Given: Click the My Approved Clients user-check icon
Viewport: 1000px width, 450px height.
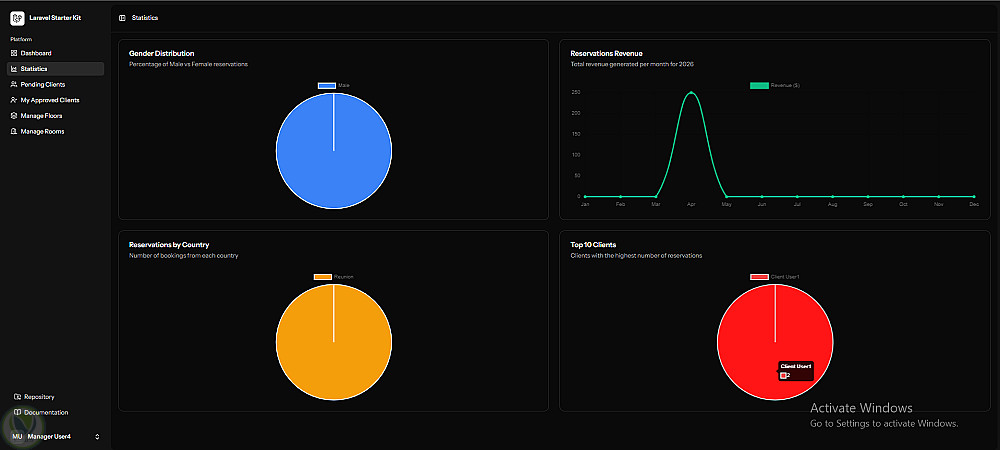Looking at the screenshot, I should coord(14,100).
